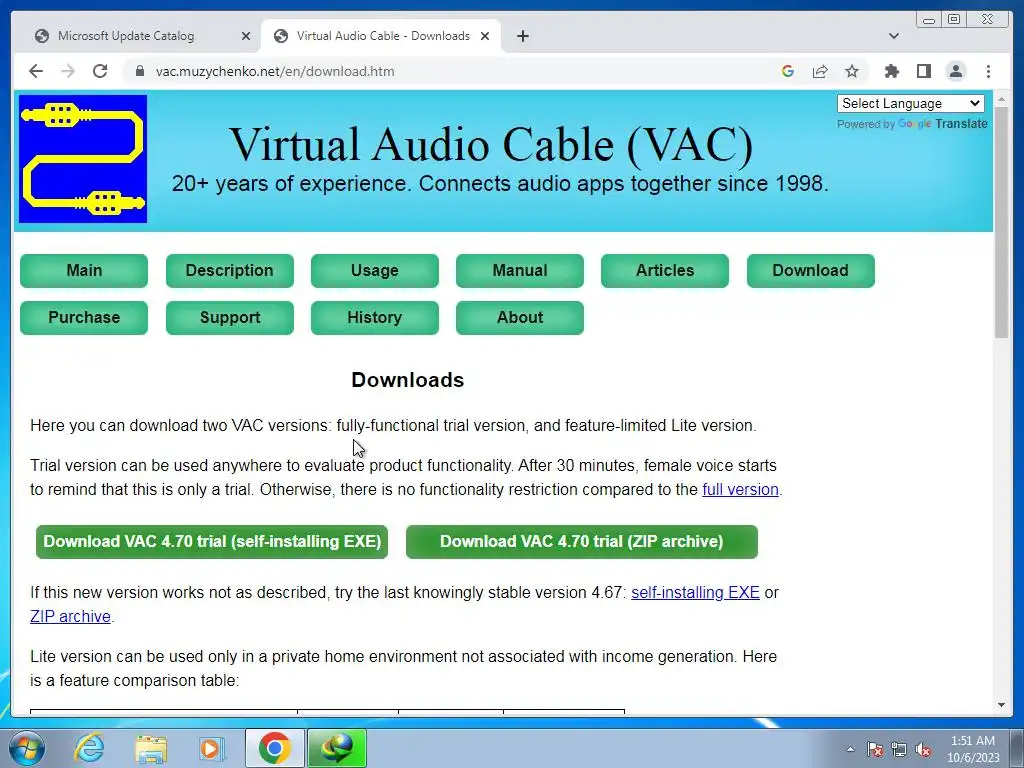Close the Virtual Audio Cable tab

tap(485, 36)
